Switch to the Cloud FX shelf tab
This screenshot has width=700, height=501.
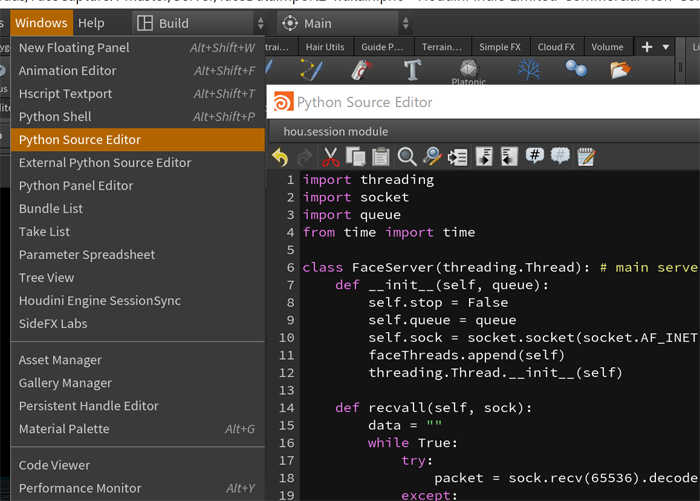[555, 47]
